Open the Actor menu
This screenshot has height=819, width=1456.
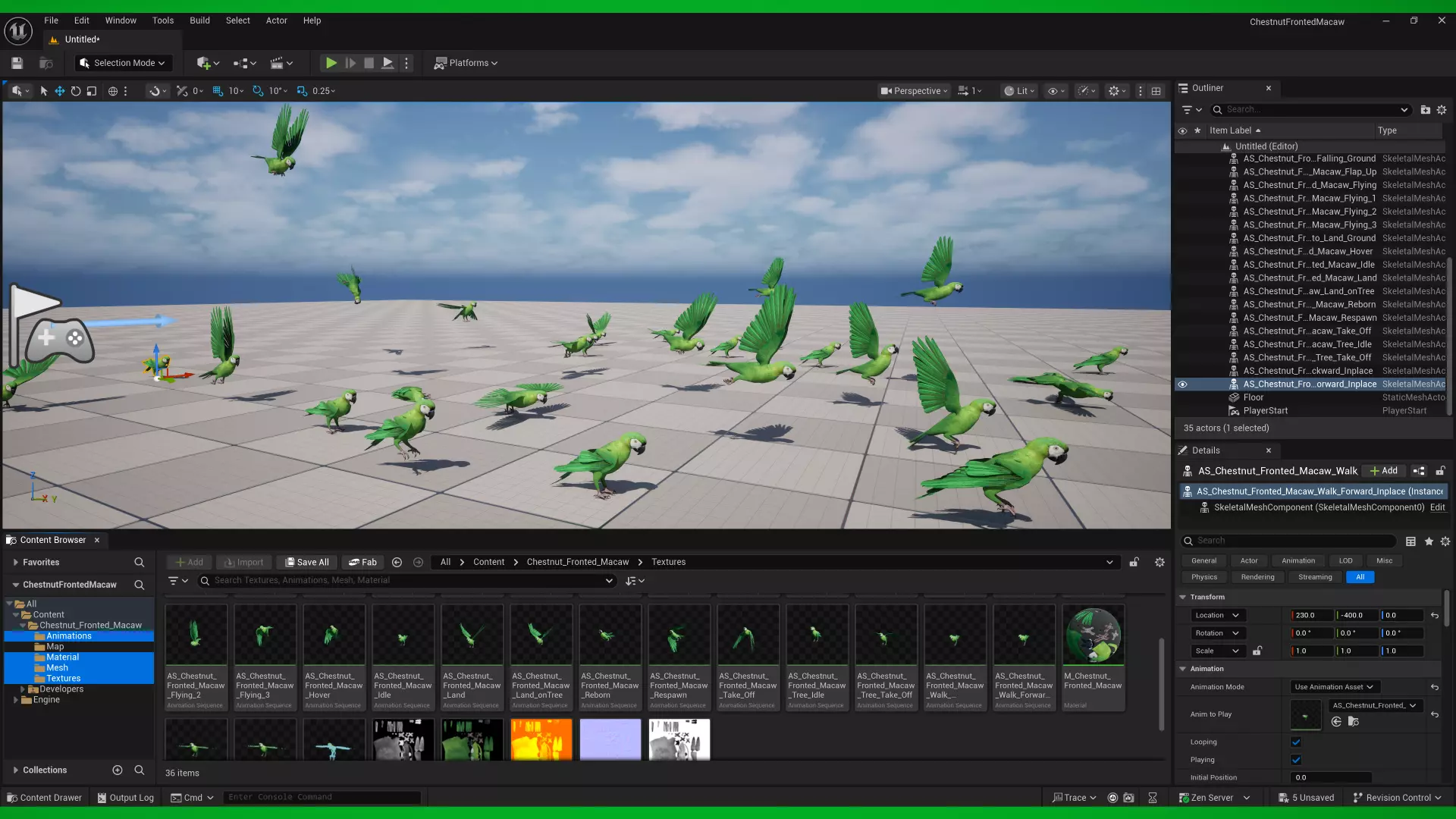point(276,20)
